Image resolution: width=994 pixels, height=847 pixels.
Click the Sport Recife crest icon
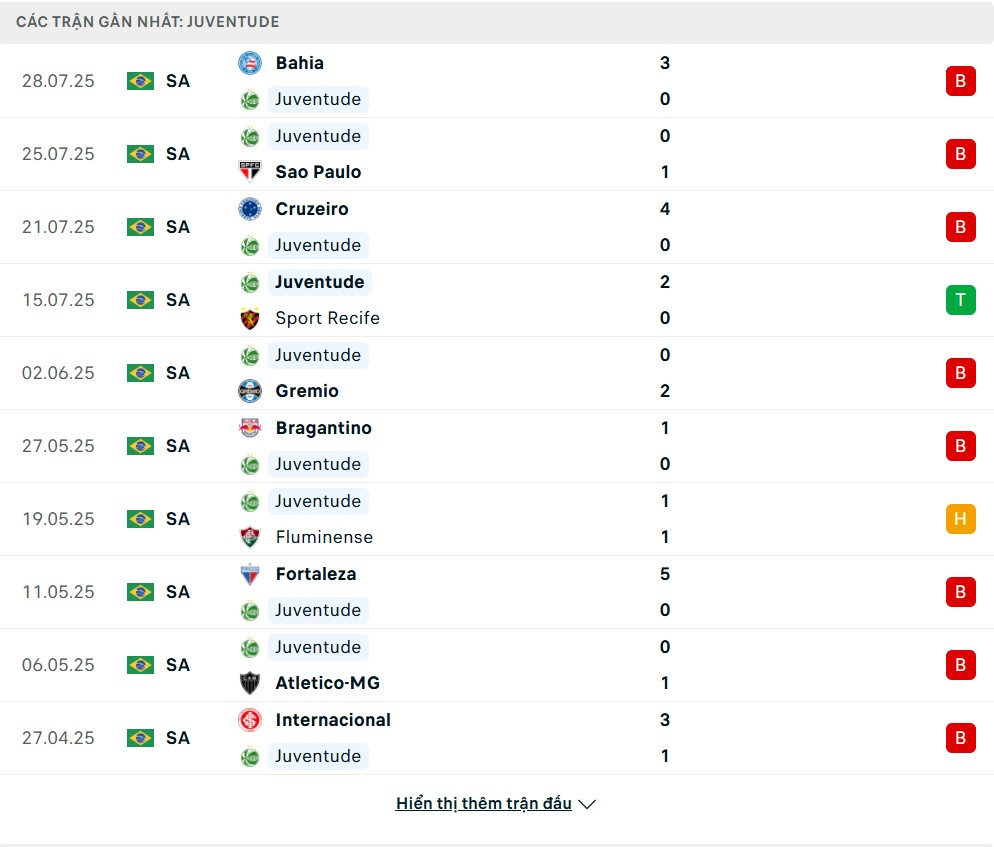tap(249, 318)
